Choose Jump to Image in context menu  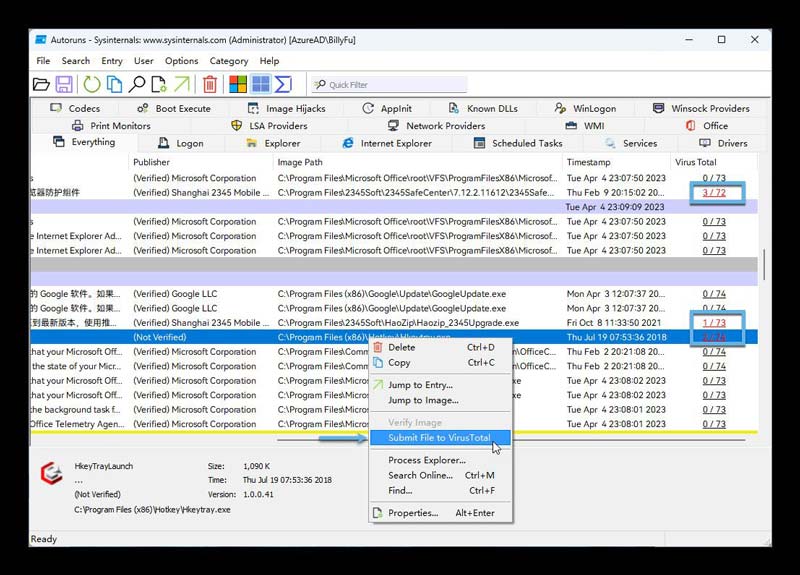tap(440, 401)
